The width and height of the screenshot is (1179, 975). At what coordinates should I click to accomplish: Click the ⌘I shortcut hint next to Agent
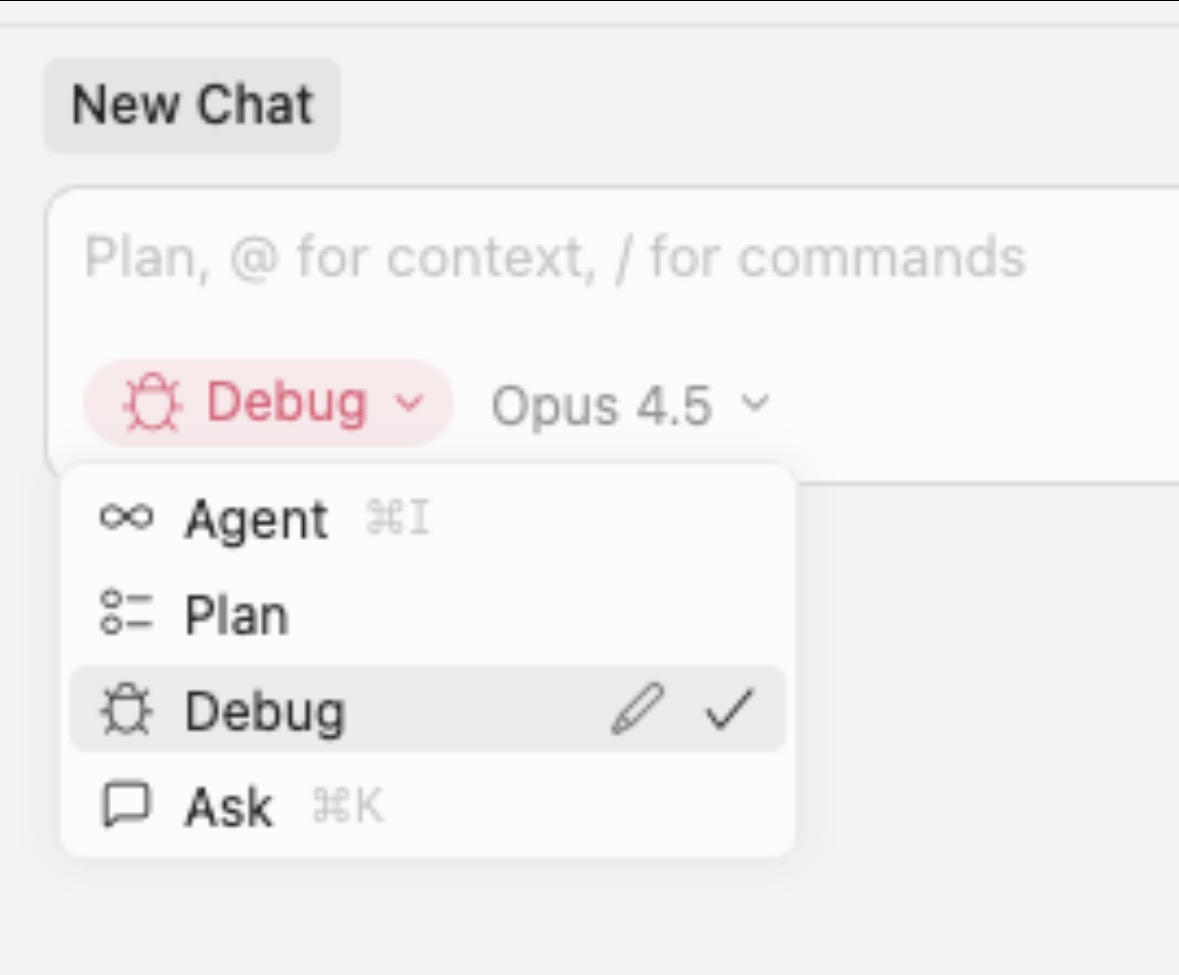coord(398,520)
